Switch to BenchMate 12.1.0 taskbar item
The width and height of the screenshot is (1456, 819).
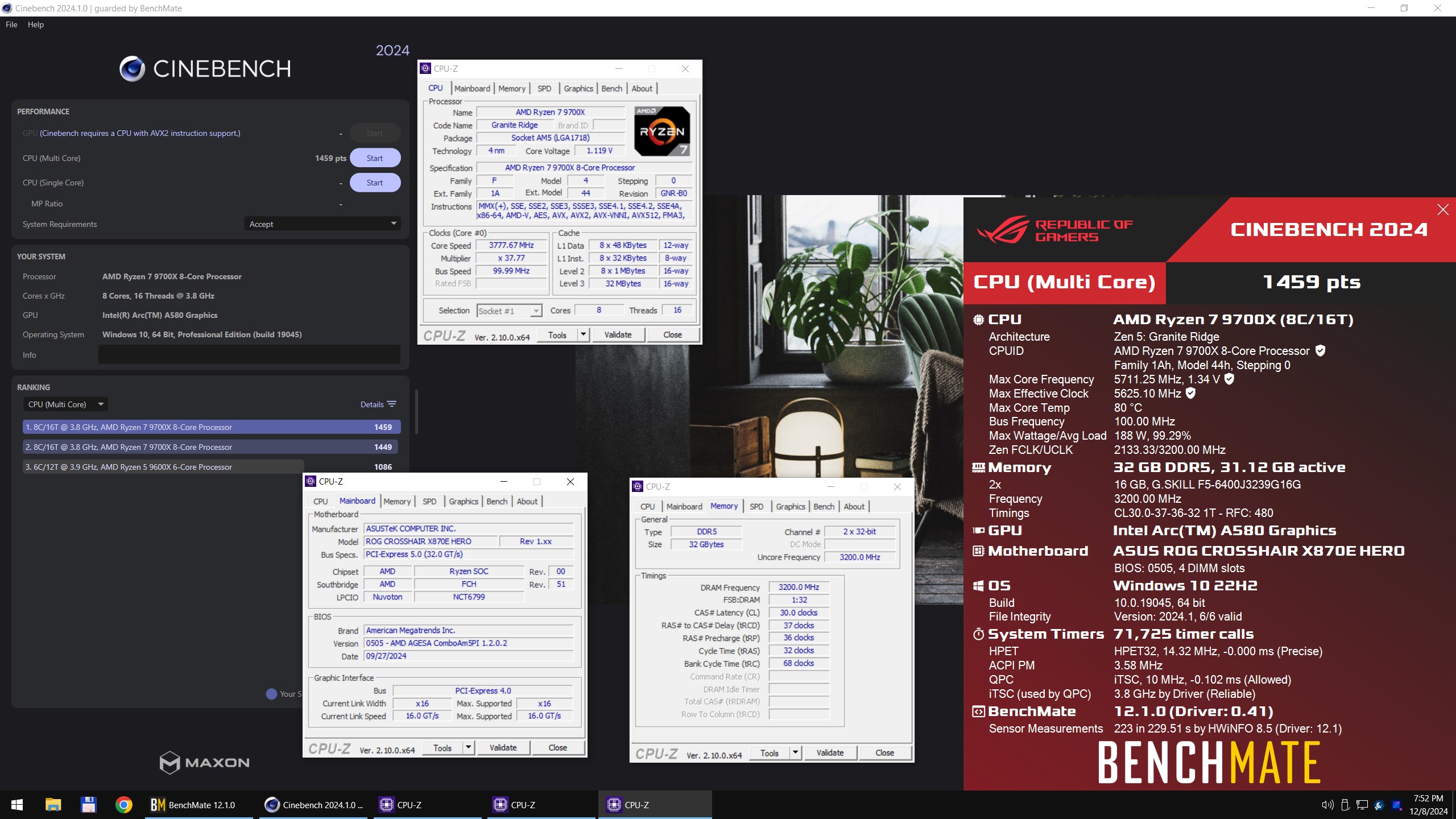[199, 805]
